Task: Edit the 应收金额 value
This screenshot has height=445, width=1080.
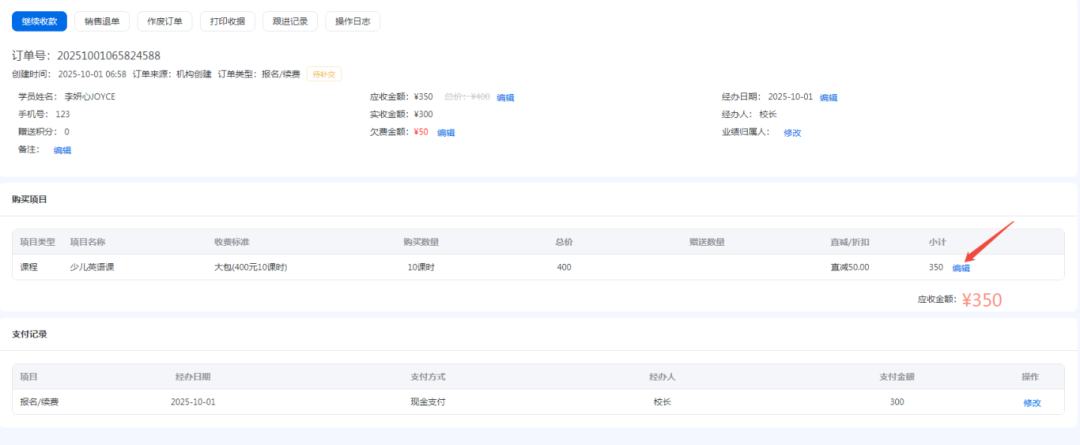Action: [x=505, y=98]
